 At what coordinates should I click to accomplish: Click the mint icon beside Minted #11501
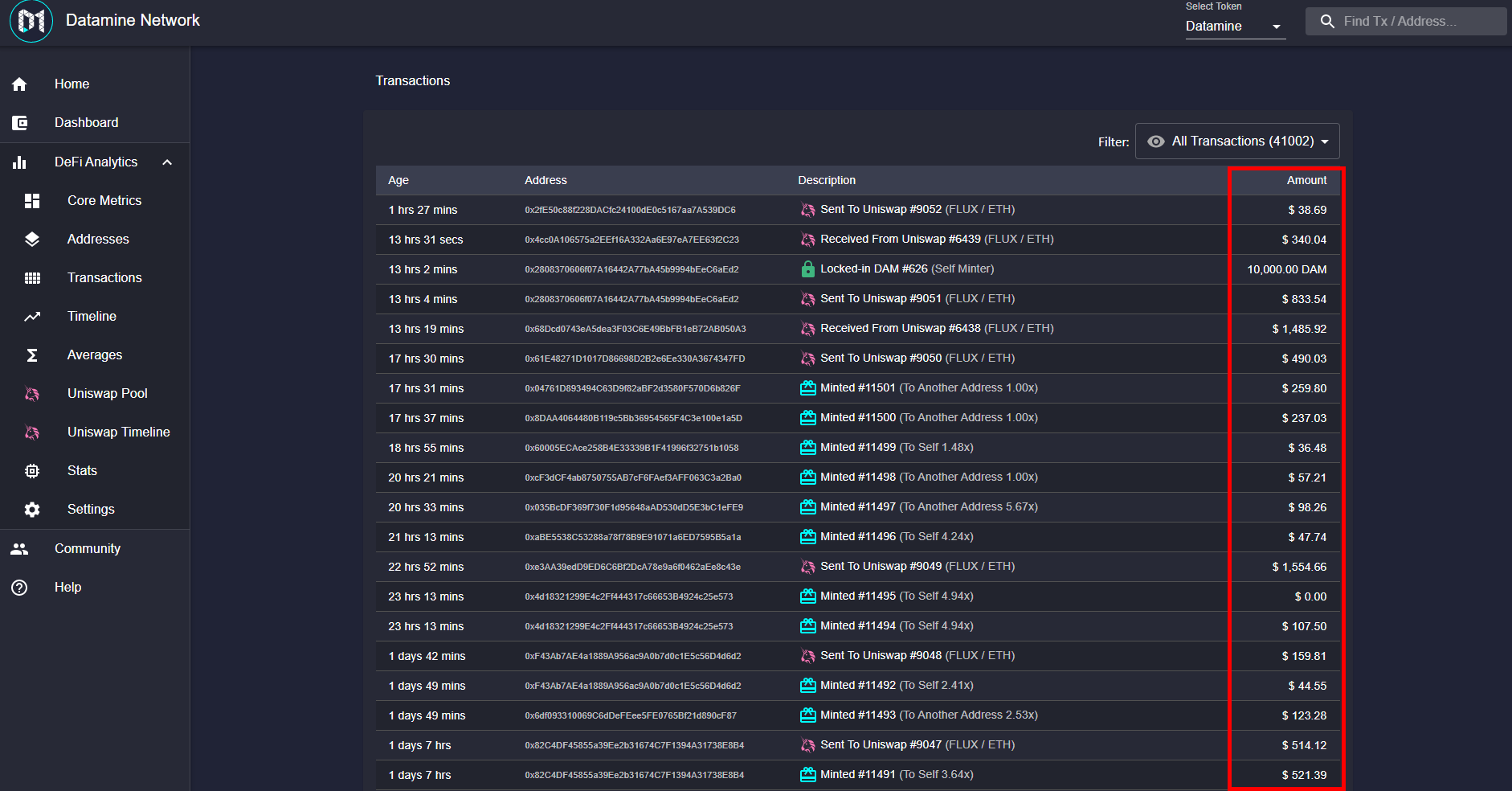[x=807, y=388]
